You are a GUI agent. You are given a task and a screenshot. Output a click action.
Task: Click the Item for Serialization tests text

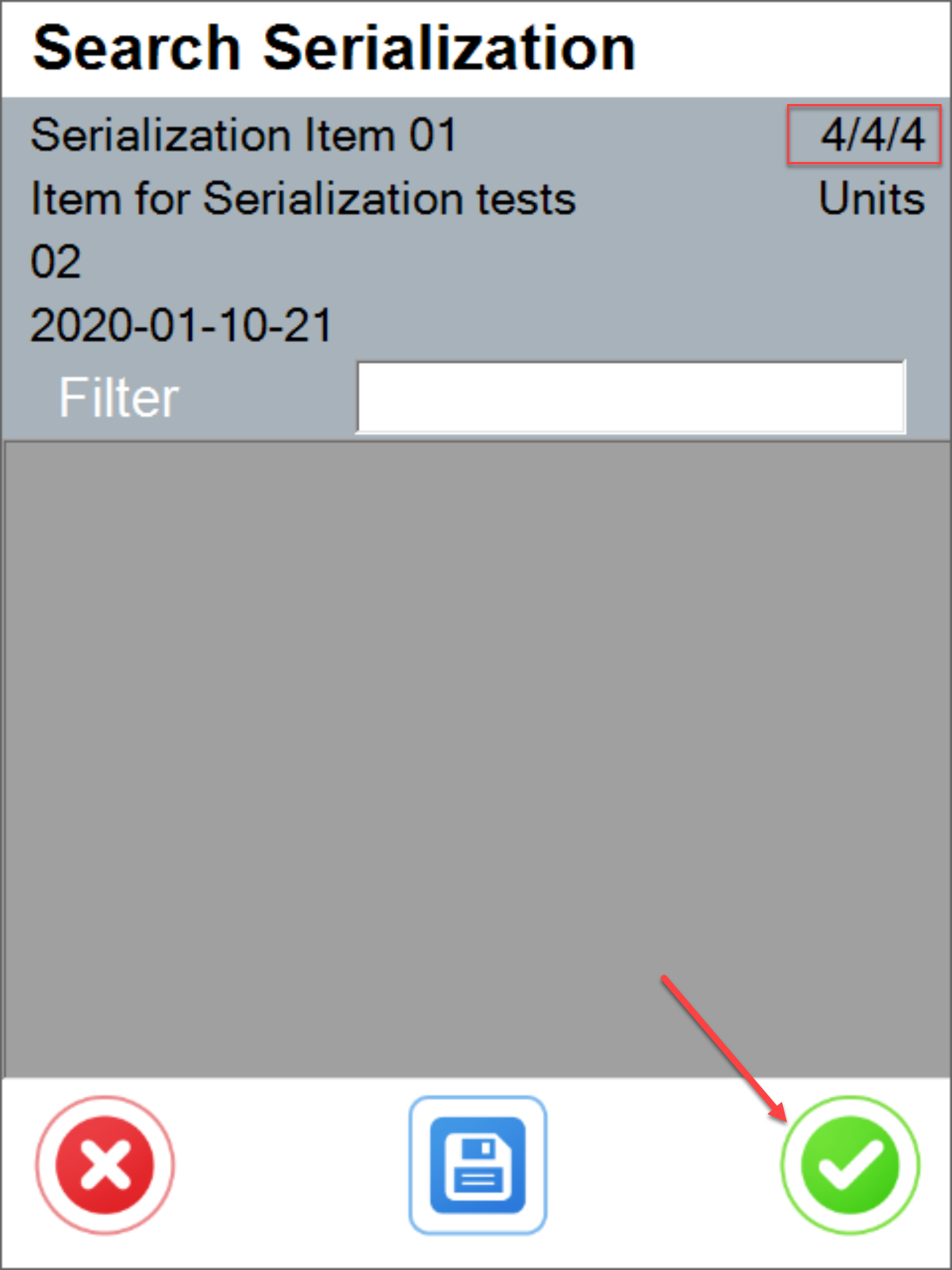(x=301, y=198)
